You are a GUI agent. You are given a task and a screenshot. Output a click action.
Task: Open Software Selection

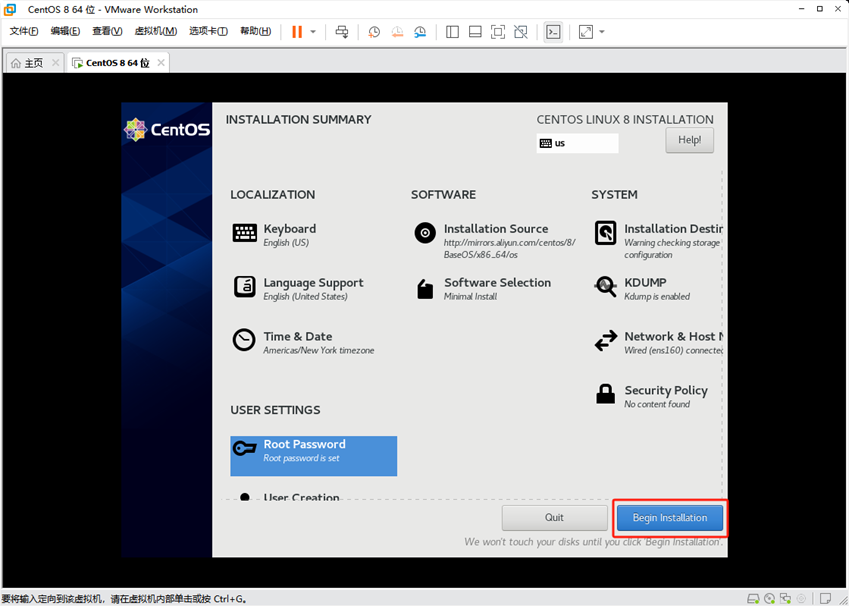point(482,288)
